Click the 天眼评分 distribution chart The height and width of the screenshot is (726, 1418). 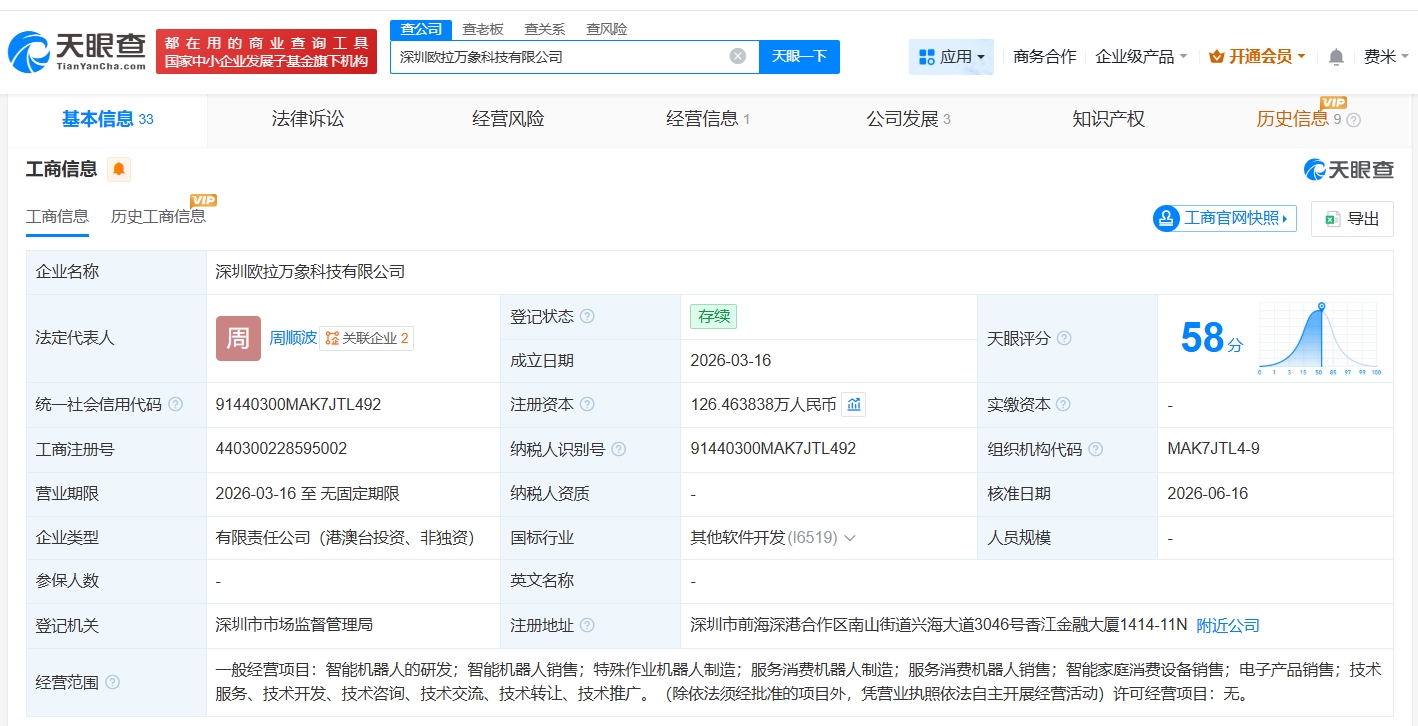tap(1319, 338)
